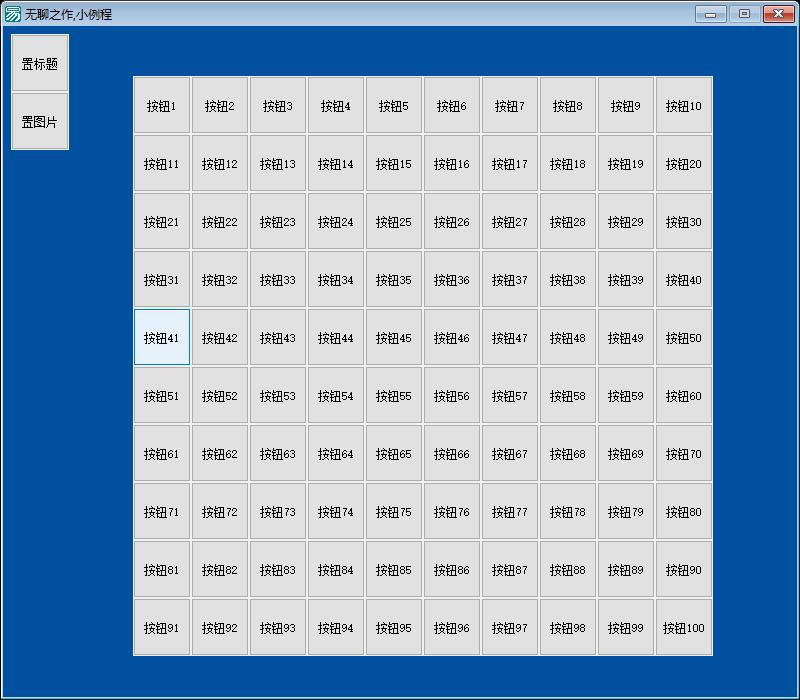Click 按钮1 in the grid
800x700 pixels.
coord(162,106)
